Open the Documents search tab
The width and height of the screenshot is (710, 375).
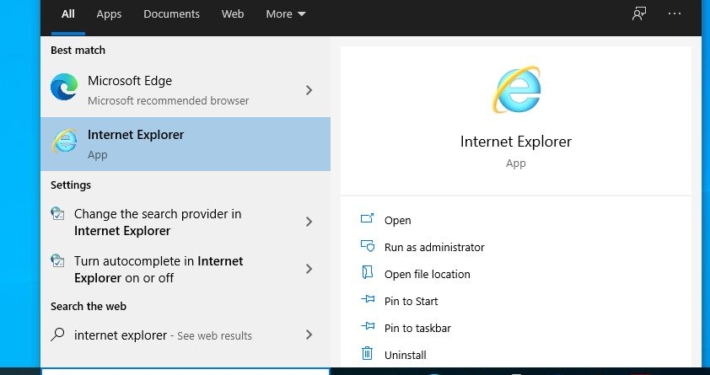171,14
